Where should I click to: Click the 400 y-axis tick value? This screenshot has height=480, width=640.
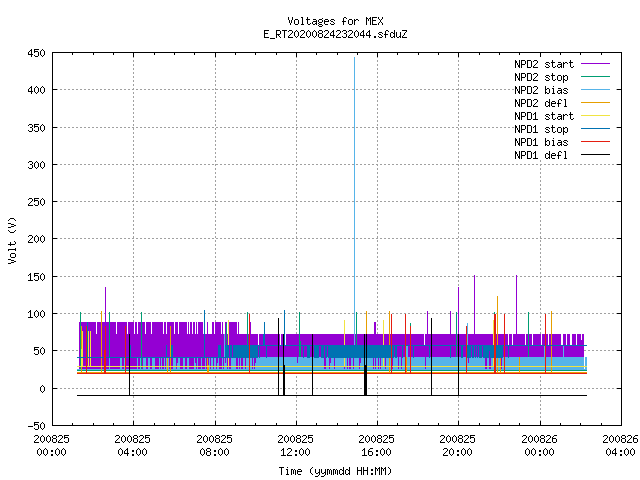click(36, 90)
